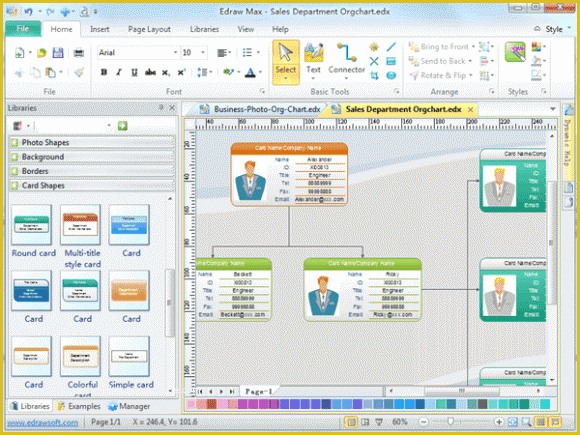Click the Save disk icon
580x435 pixels.
point(58,53)
